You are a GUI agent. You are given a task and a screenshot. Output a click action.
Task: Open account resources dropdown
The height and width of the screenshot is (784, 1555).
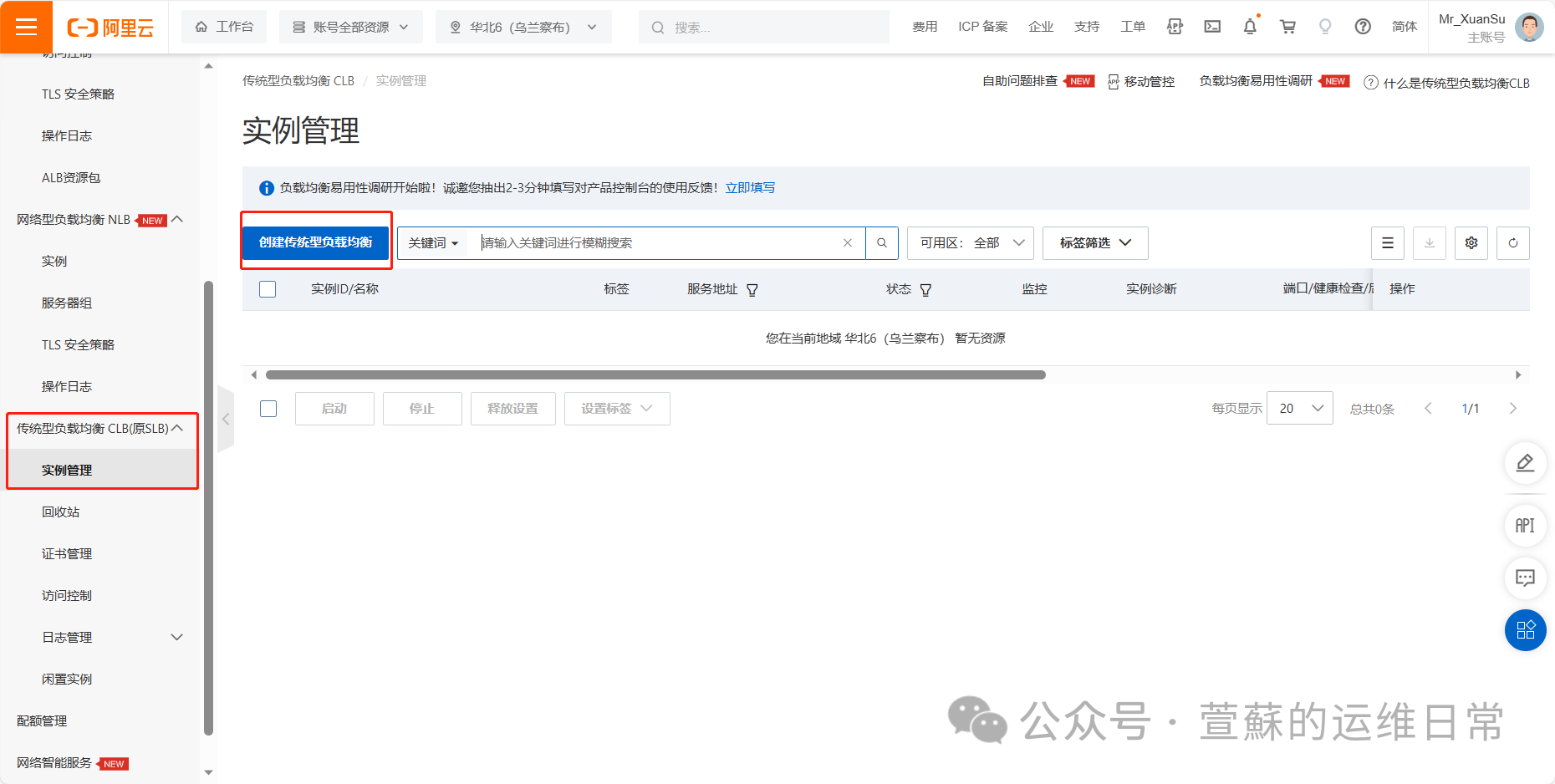pyautogui.click(x=351, y=27)
